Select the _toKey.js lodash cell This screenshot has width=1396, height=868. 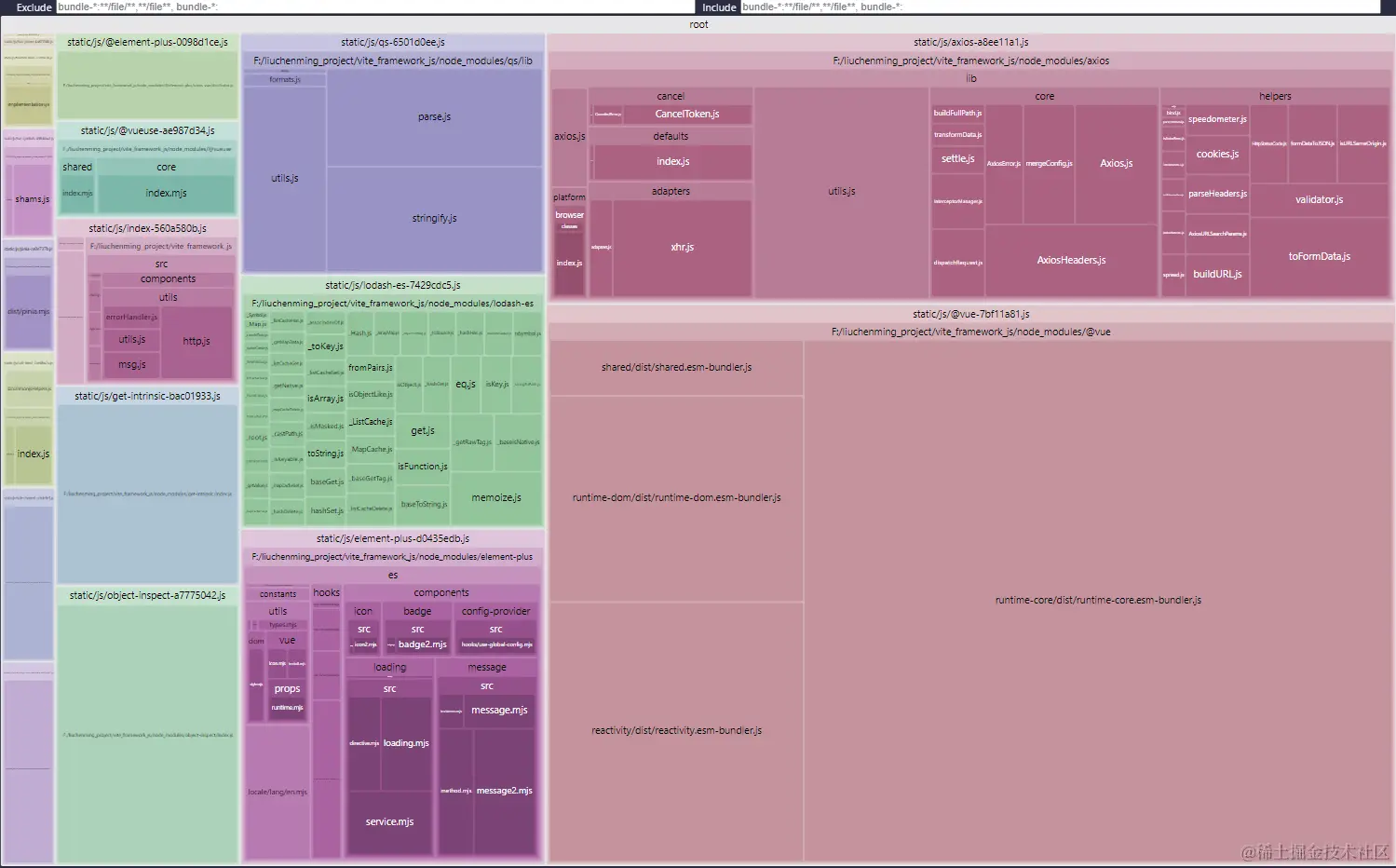(x=326, y=346)
